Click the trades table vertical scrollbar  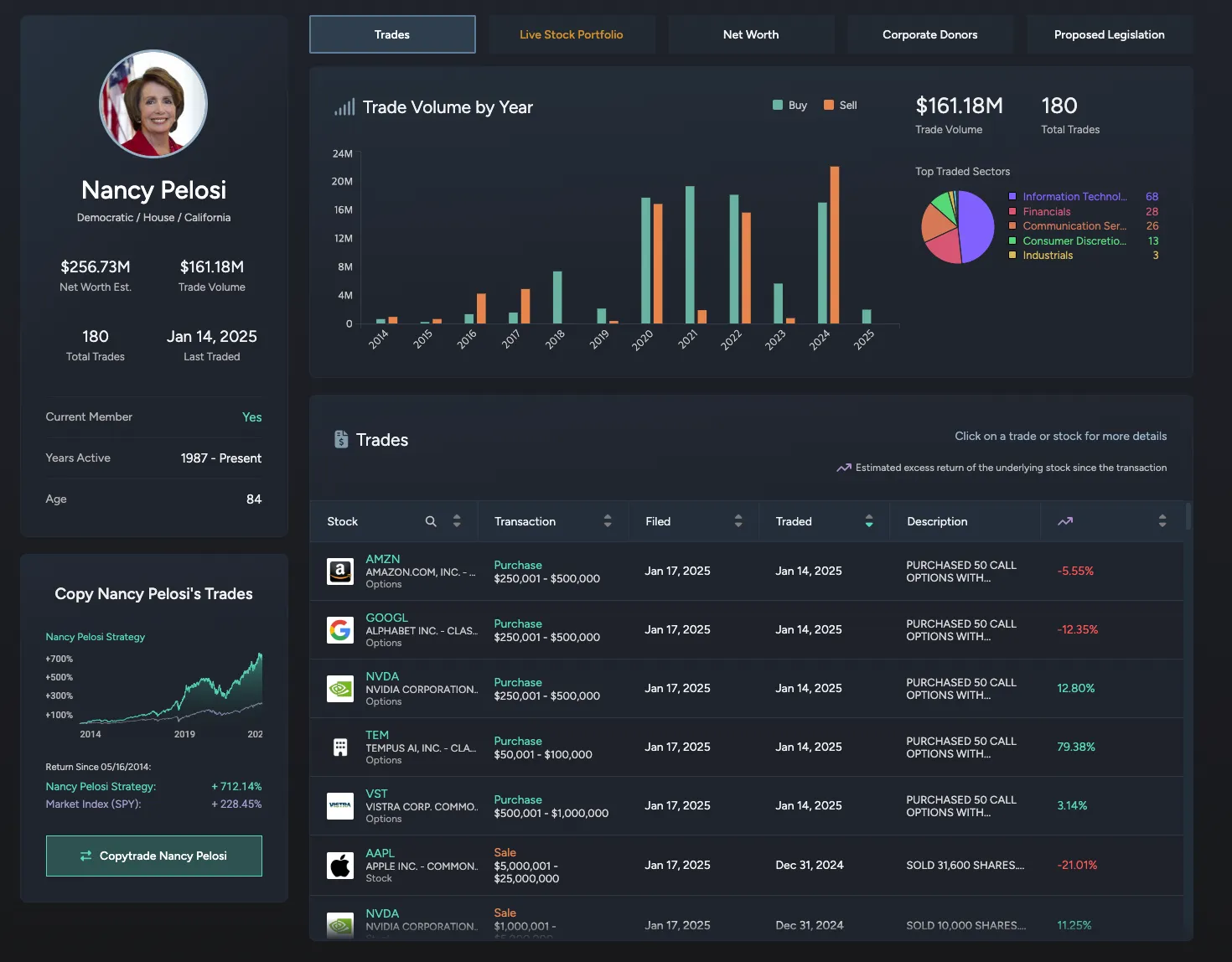coord(1188,516)
